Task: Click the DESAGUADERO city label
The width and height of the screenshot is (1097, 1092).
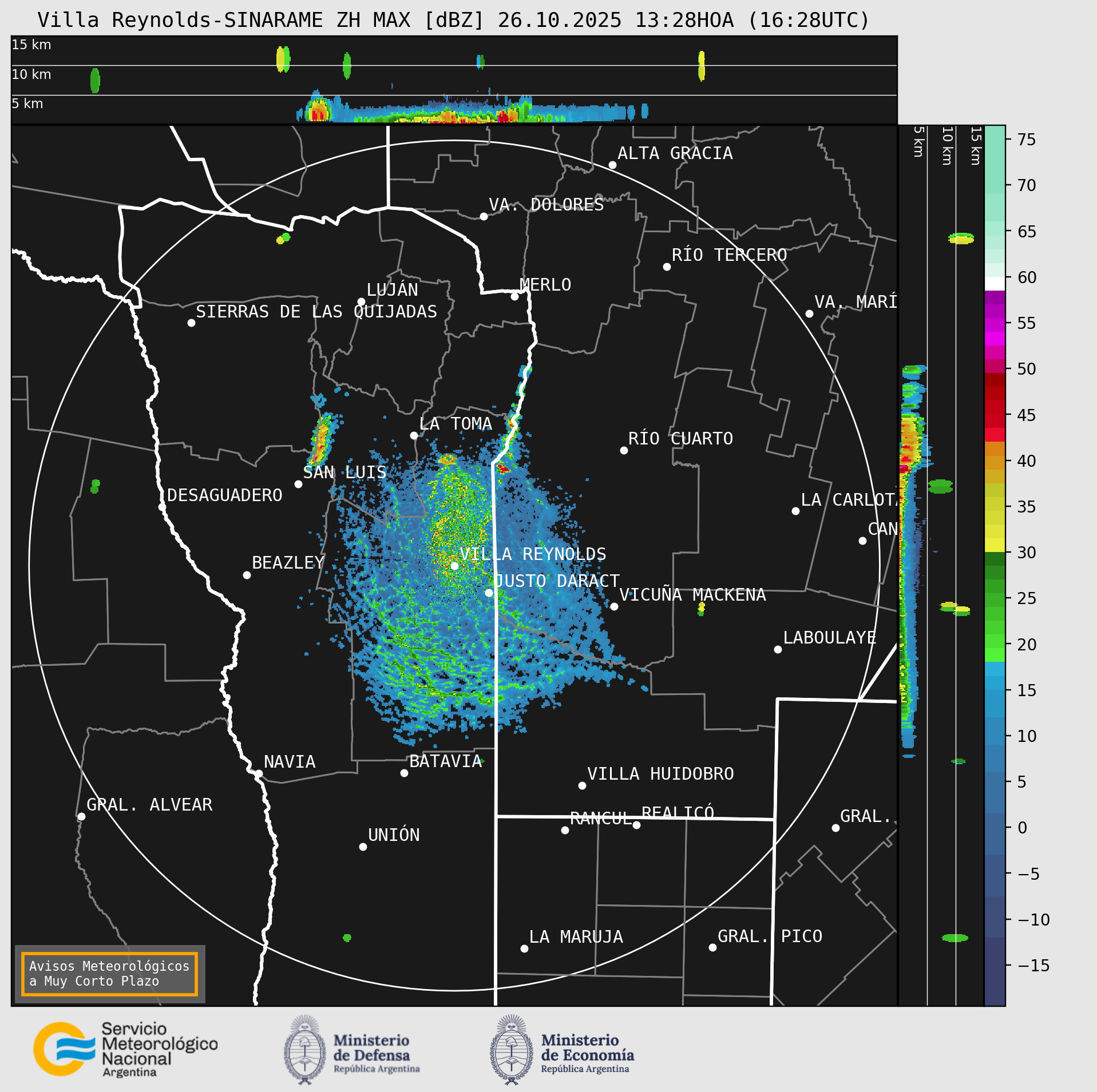Action: 224,495
